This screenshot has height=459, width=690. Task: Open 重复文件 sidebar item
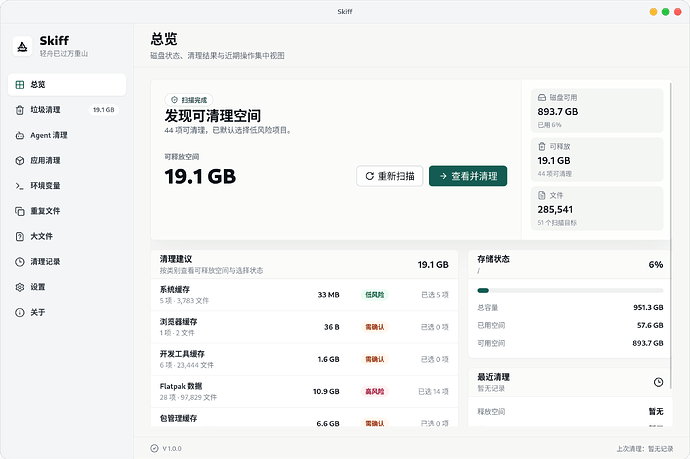[67, 211]
